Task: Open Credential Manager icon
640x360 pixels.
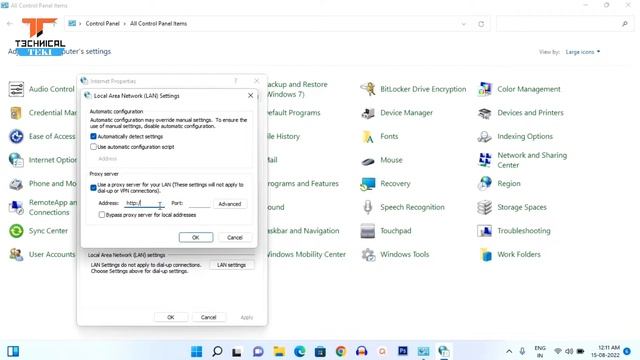Action: coord(16,113)
